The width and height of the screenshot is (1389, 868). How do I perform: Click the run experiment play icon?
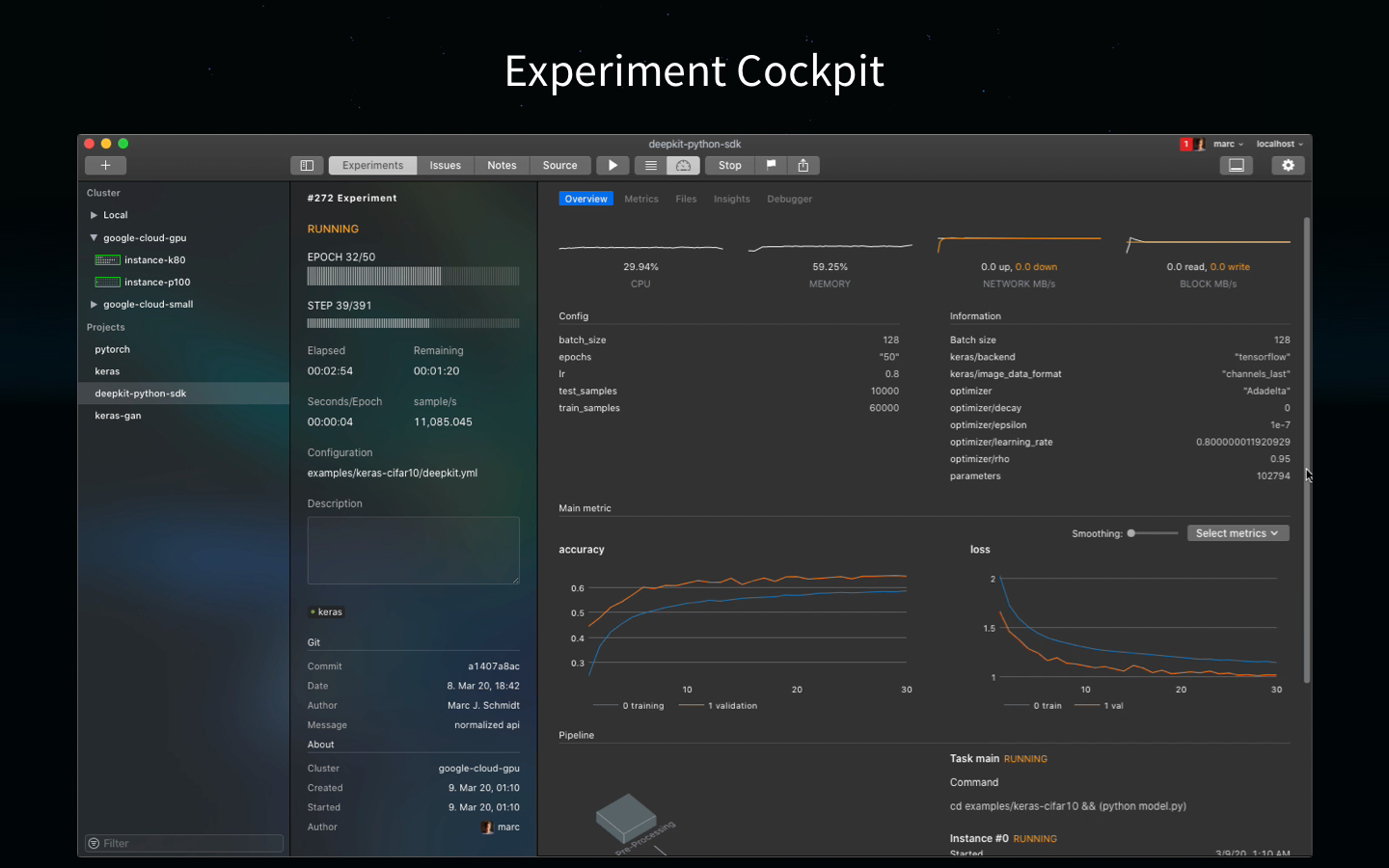coord(613,165)
